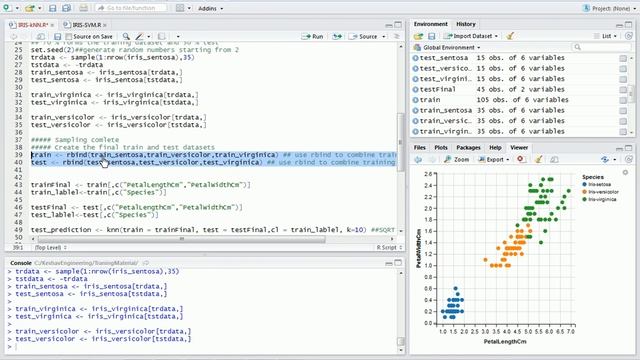
Task: Open the New File dropdown arrow
Action: coord(17,8)
